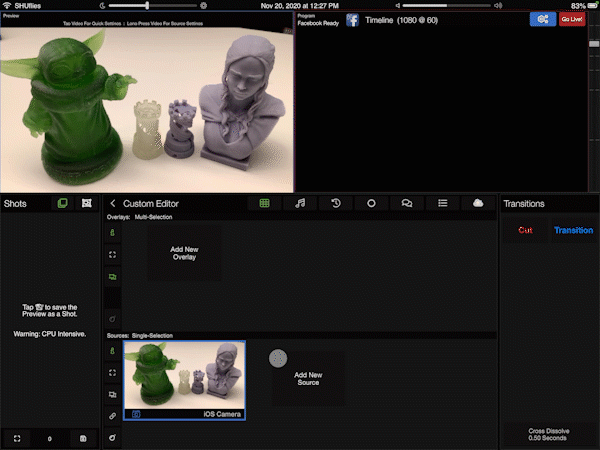The image size is (600, 450).
Task: Toggle the link icon in Sources sidebar
Action: (112, 416)
